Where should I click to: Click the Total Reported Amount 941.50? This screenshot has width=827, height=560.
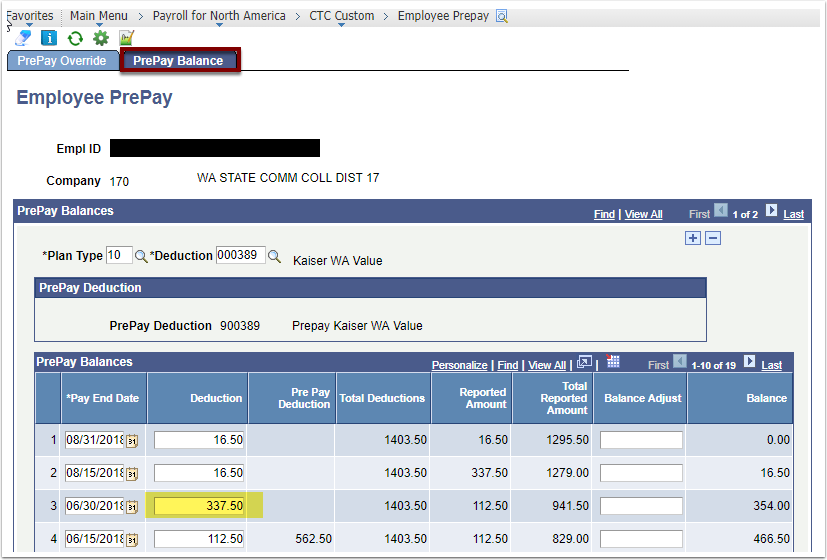571,506
